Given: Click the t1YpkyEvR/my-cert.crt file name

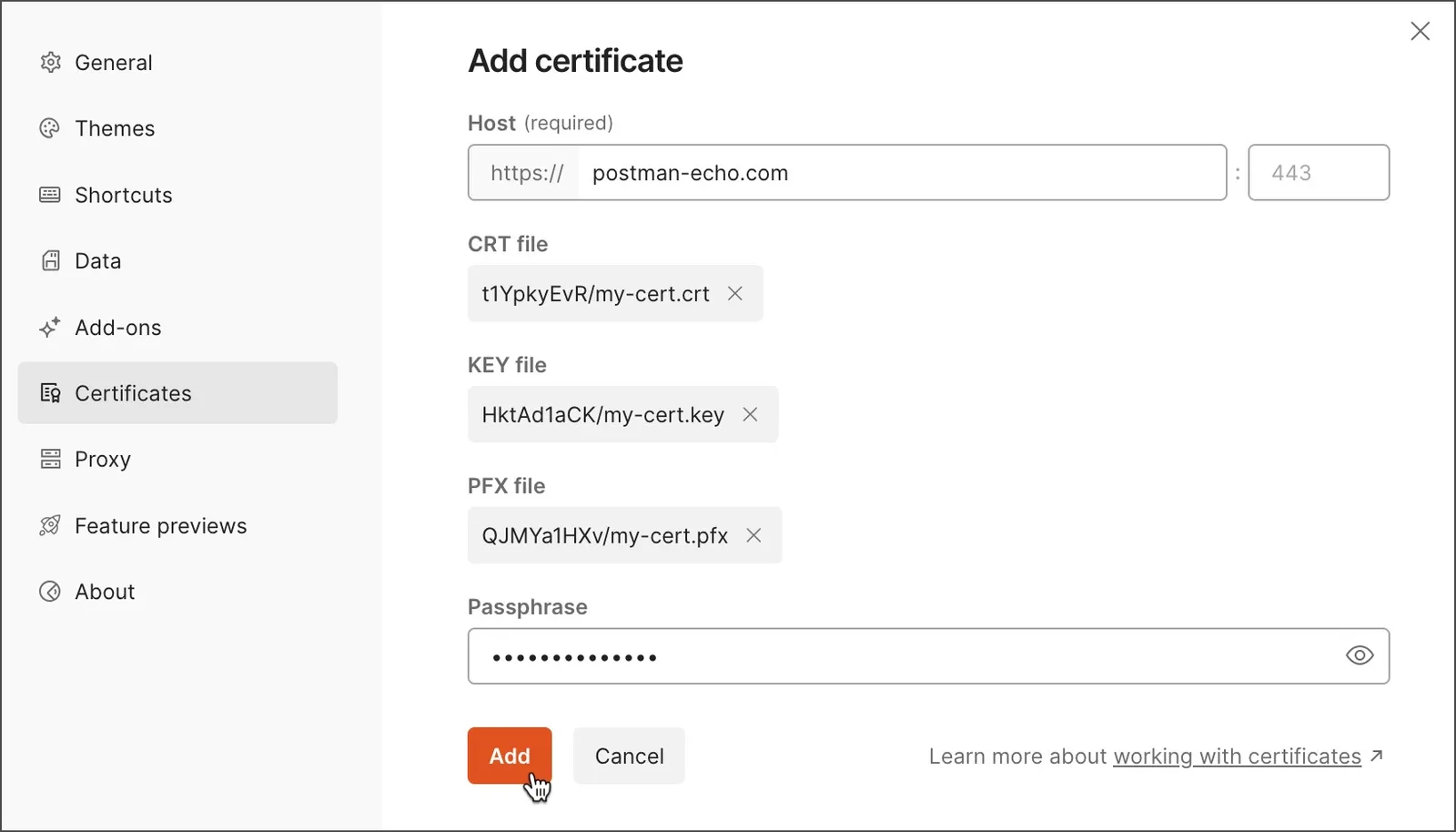Looking at the screenshot, I should (x=595, y=294).
